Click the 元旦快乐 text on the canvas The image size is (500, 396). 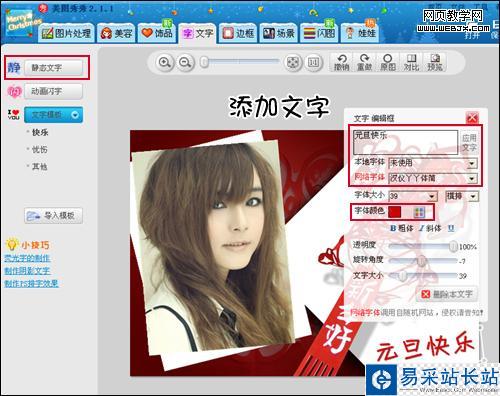click(x=425, y=347)
